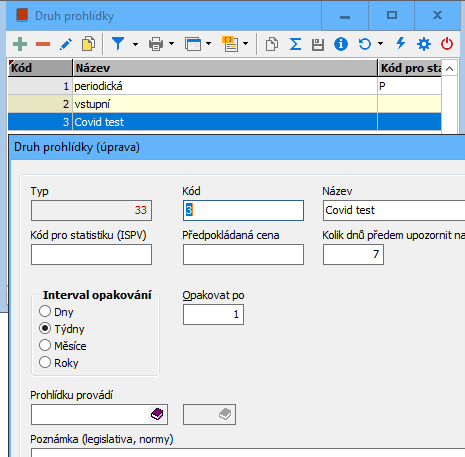Click the floppy disk save icon
The image size is (465, 457).
click(x=318, y=44)
